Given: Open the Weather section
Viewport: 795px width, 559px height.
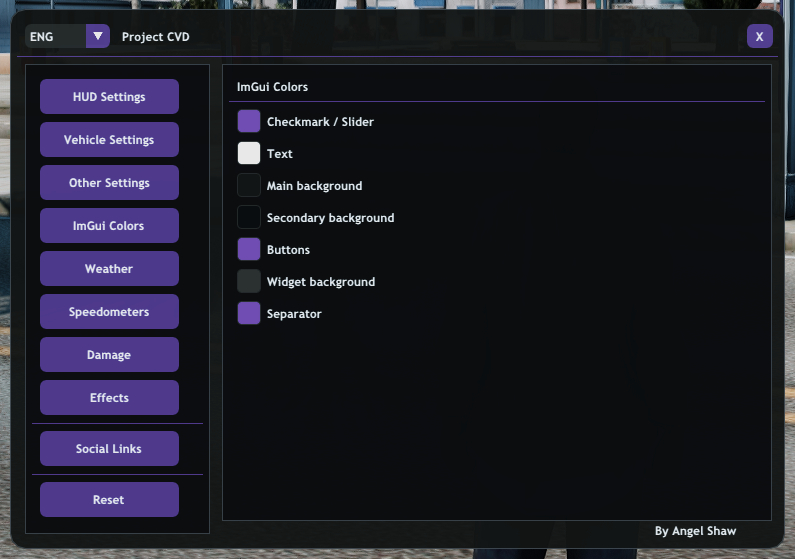Looking at the screenshot, I should point(109,269).
